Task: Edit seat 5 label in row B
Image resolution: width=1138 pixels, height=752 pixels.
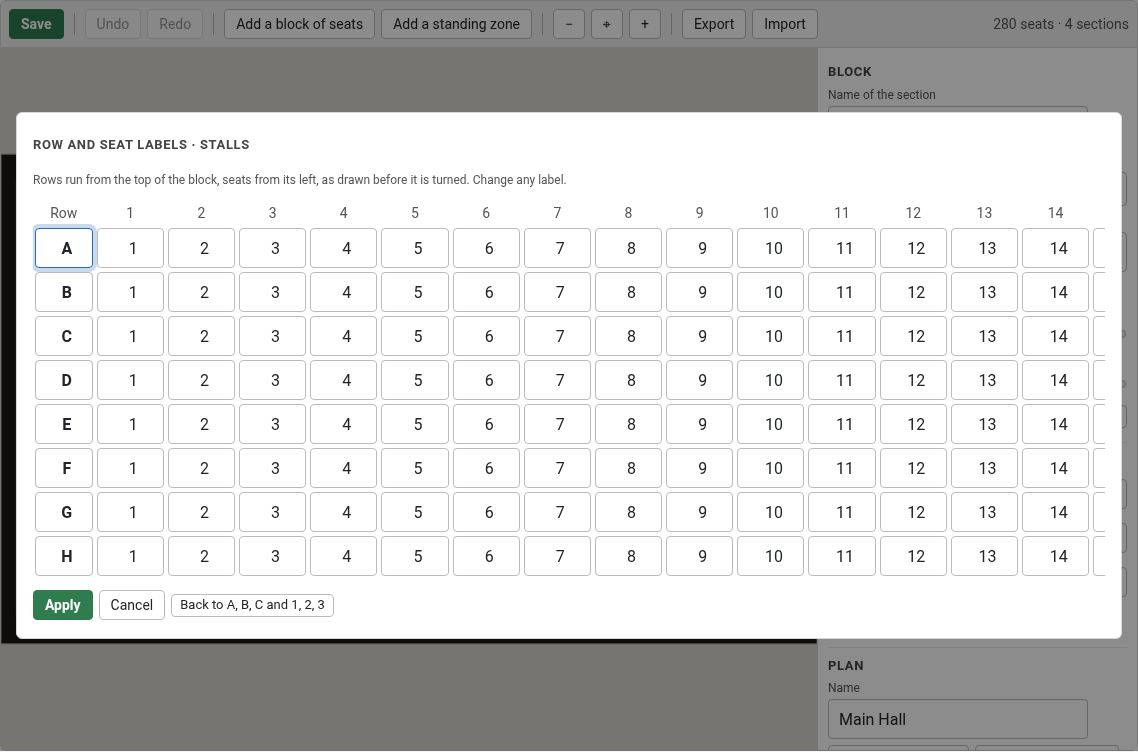Action: 415,292
